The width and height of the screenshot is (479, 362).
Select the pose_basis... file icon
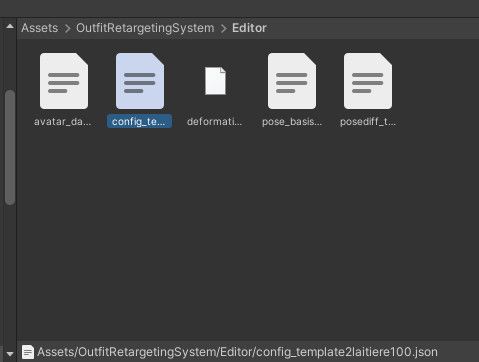(x=292, y=81)
